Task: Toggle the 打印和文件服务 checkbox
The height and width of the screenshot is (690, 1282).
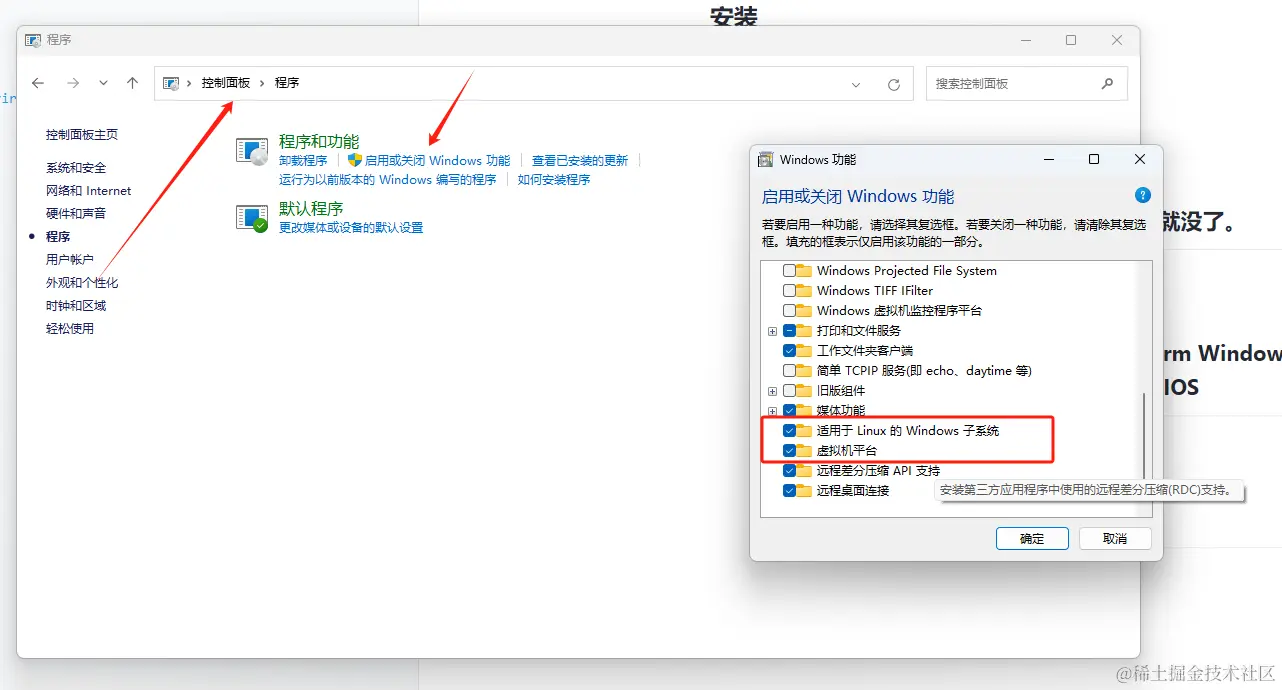Action: pos(789,331)
